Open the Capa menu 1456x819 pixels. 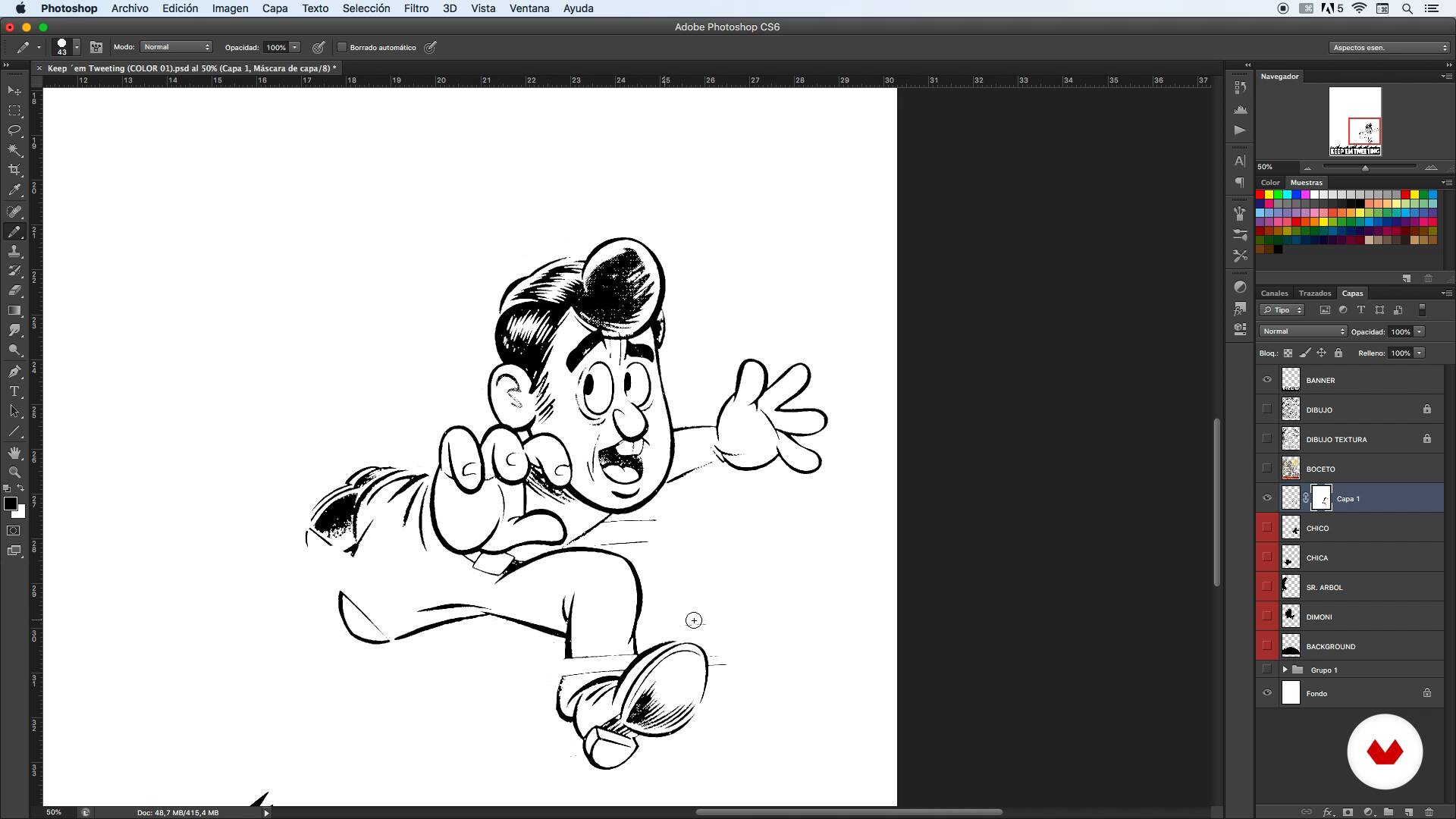(275, 8)
